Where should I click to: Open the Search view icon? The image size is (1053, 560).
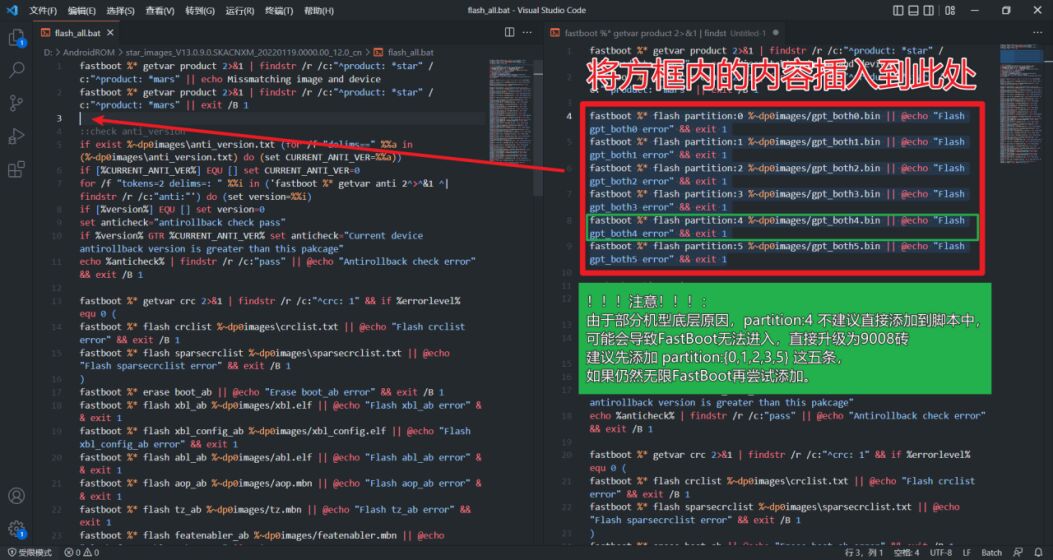(17, 71)
